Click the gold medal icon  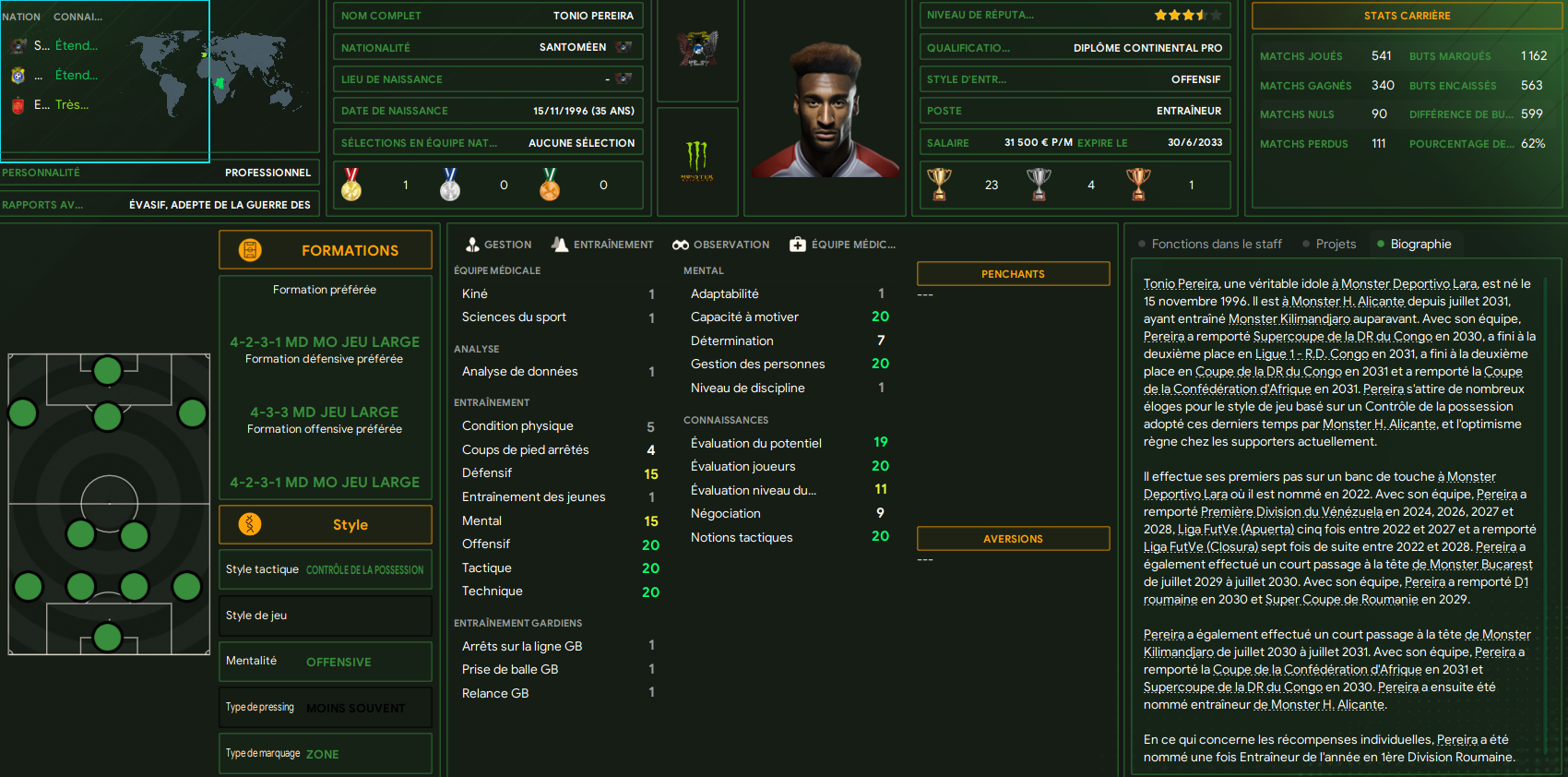(x=351, y=185)
